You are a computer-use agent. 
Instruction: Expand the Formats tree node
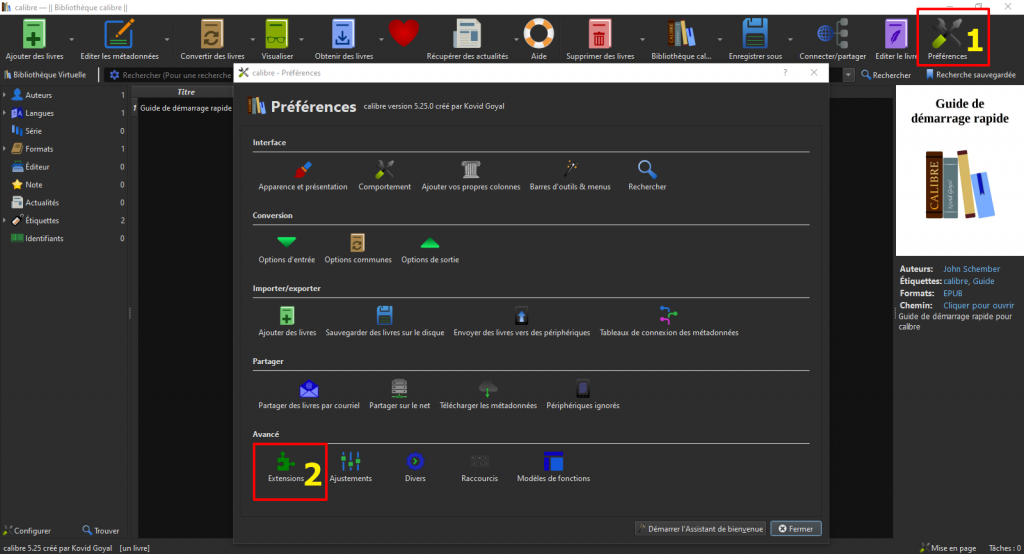(x=5, y=149)
